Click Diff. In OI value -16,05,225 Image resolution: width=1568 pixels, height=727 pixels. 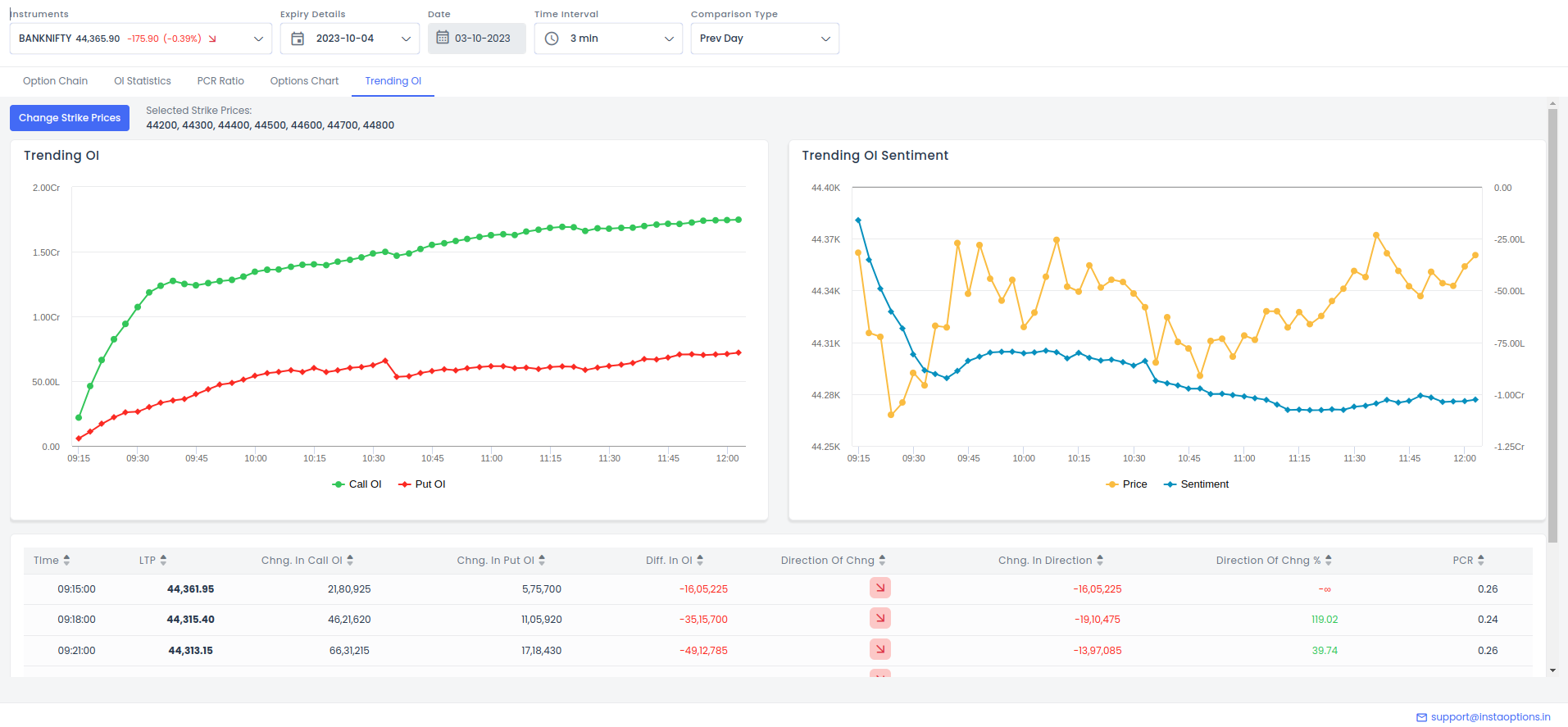pyautogui.click(x=703, y=589)
